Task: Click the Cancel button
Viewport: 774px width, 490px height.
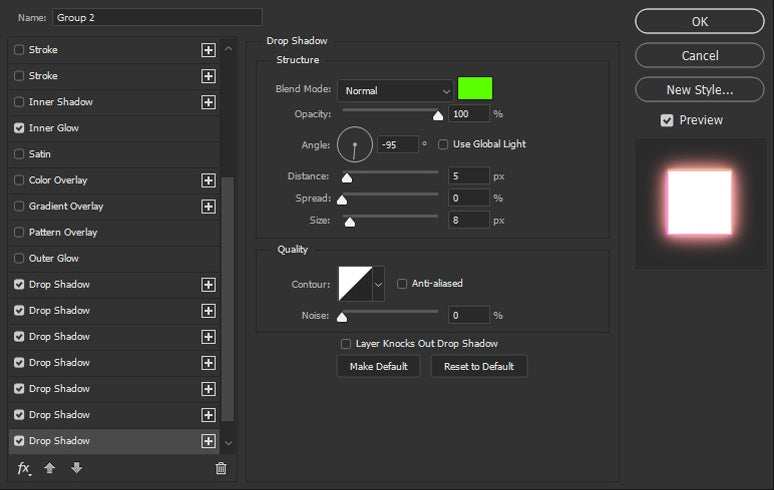Action: [x=699, y=56]
